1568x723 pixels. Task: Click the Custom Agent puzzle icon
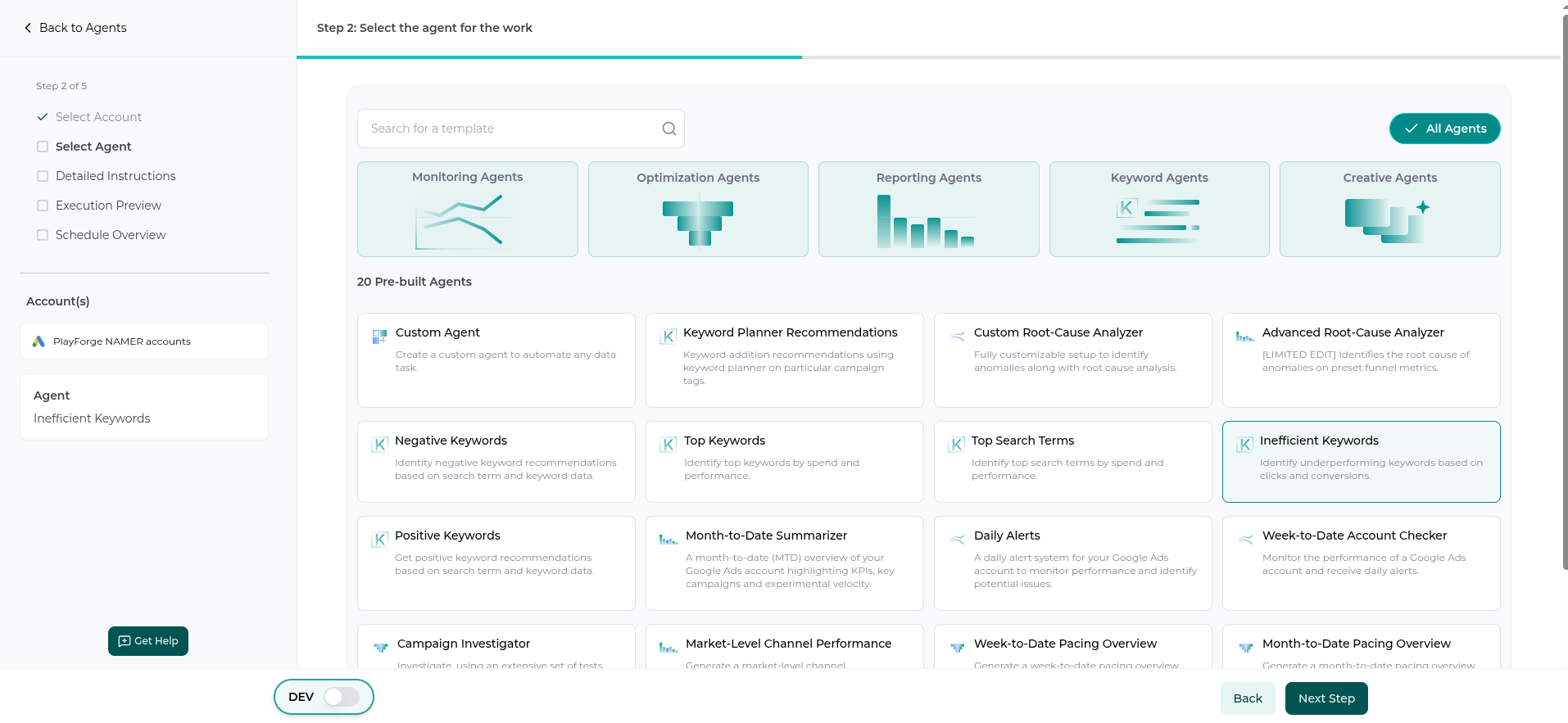(x=379, y=337)
